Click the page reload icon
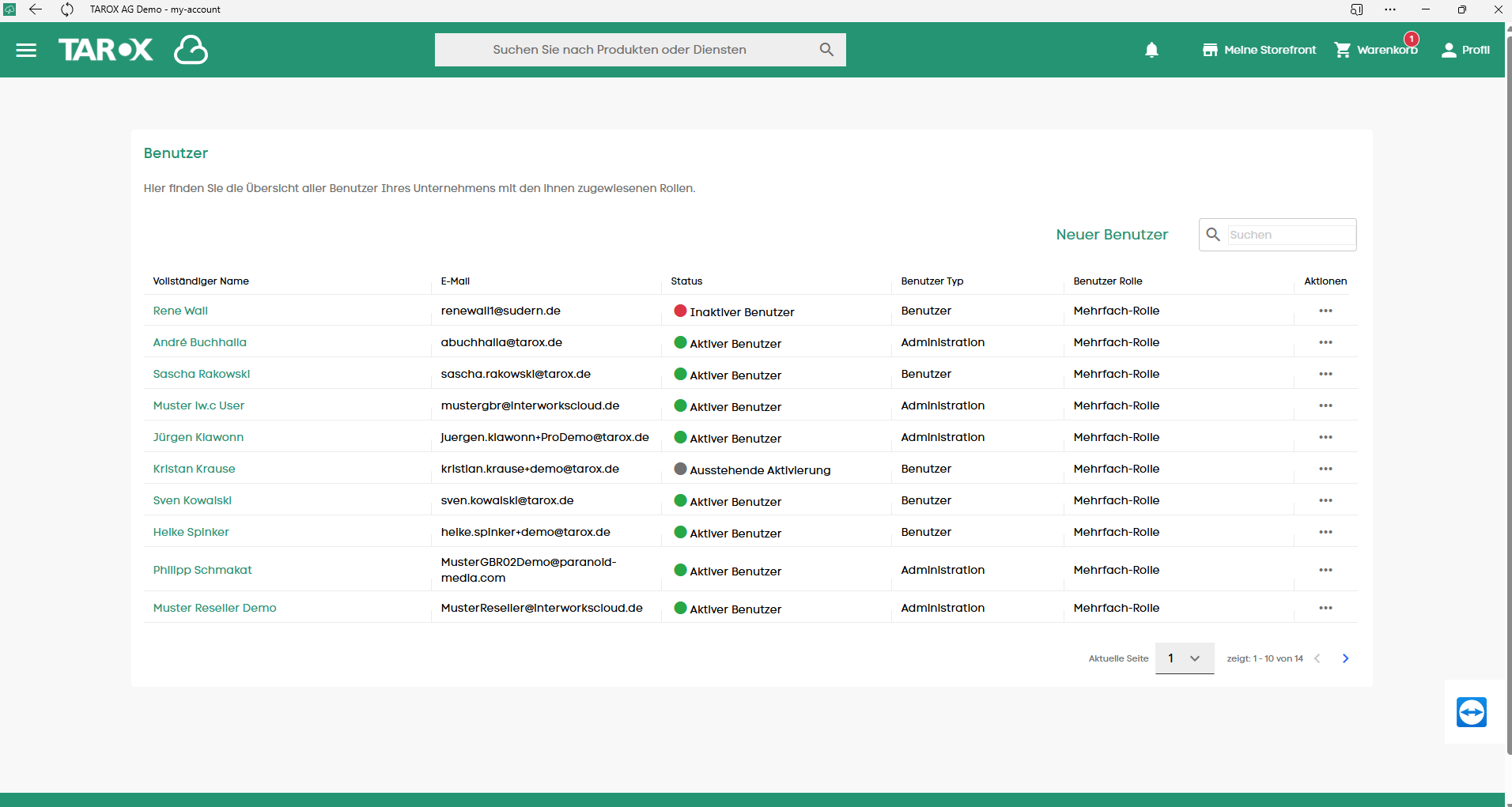Screen dimensions: 1512x807 (x=67, y=9)
